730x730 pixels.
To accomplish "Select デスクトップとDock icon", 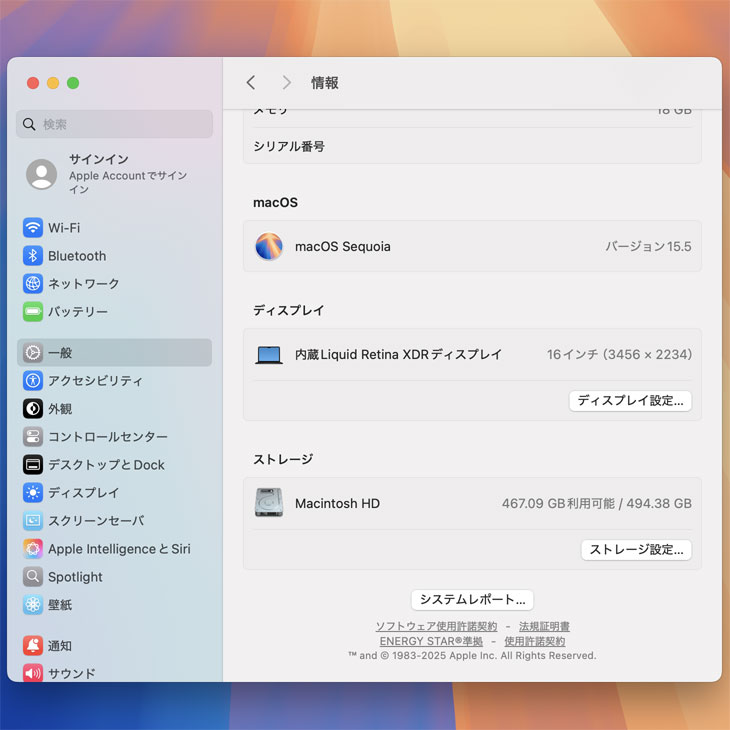I will click(x=33, y=465).
